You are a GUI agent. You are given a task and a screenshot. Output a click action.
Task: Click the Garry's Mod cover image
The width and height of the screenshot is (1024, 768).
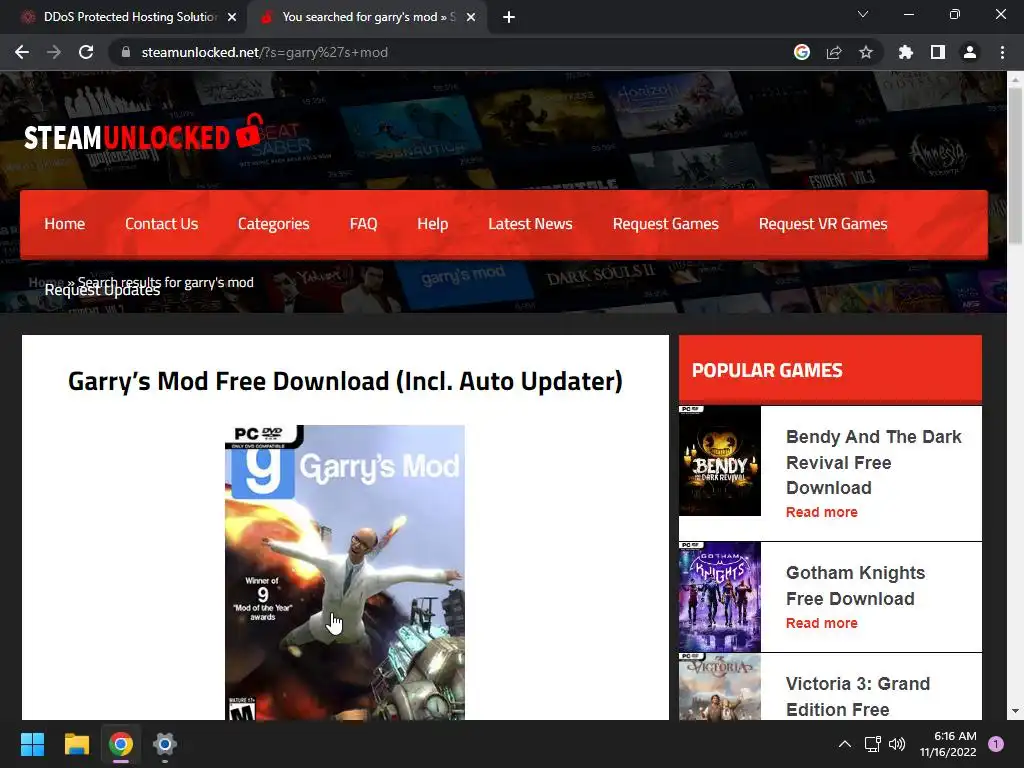pyautogui.click(x=345, y=572)
